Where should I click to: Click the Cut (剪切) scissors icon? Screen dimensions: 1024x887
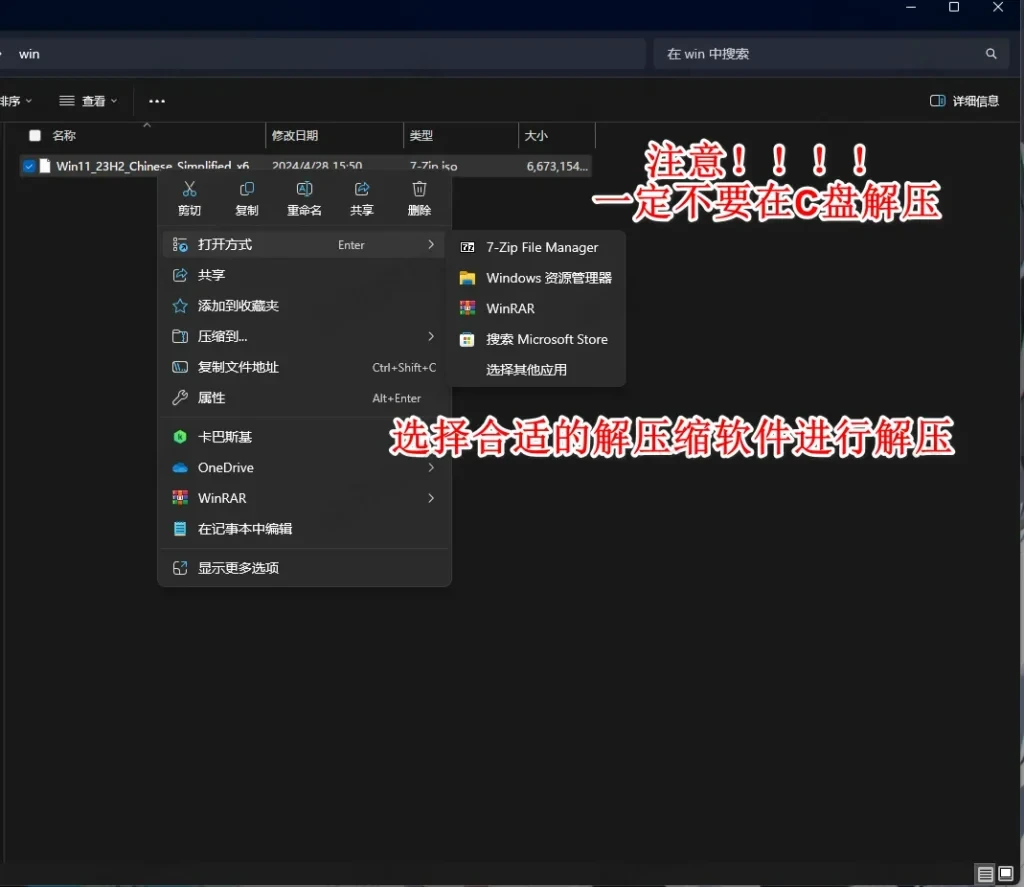click(x=189, y=189)
